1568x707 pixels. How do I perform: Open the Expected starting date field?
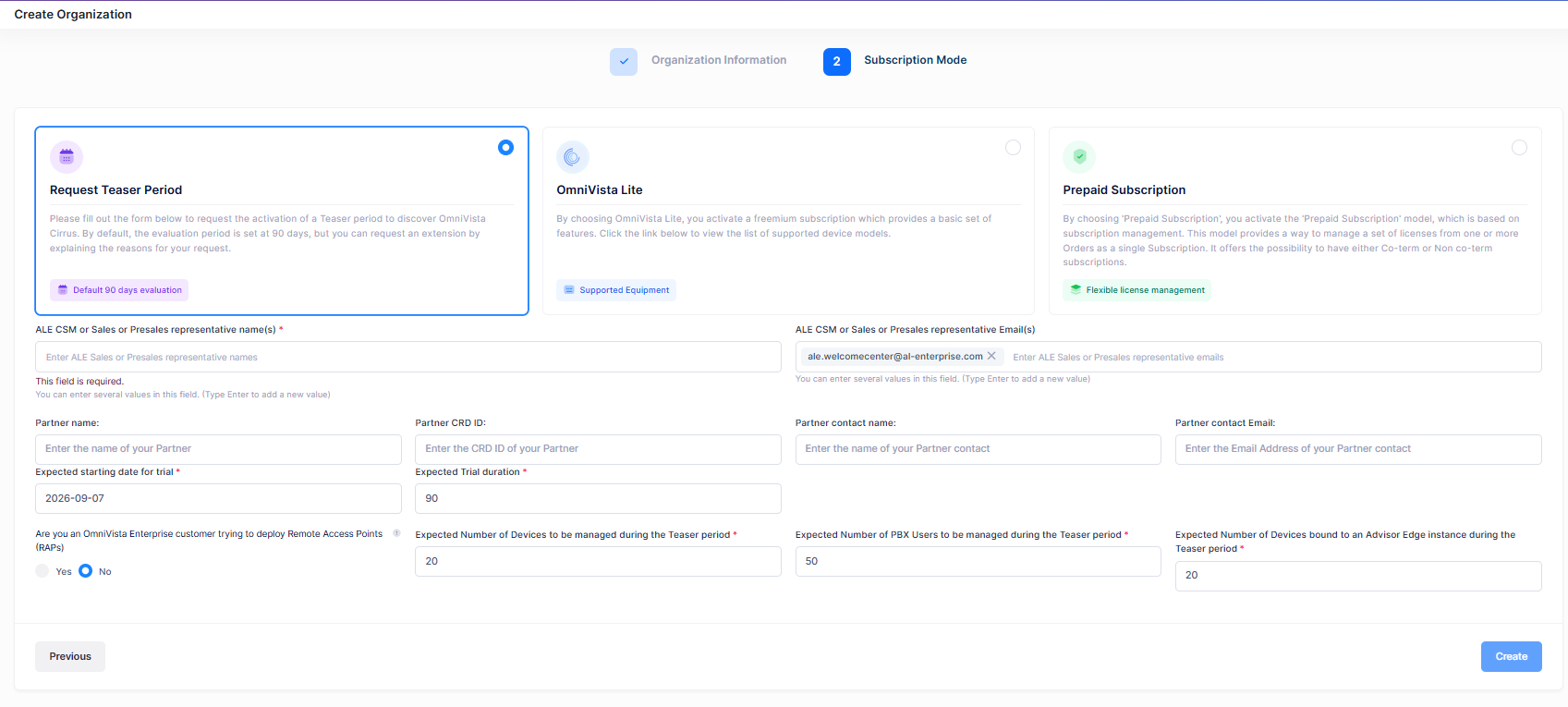pyautogui.click(x=218, y=498)
